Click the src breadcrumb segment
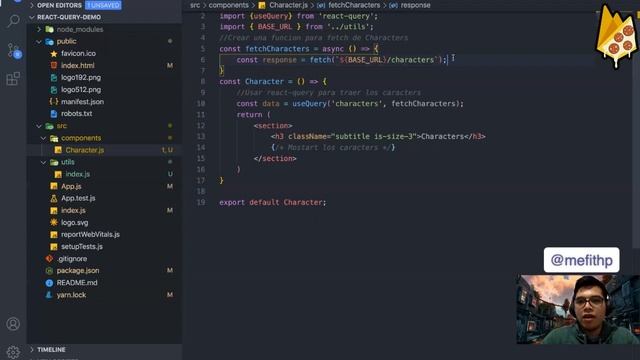 [195, 5]
